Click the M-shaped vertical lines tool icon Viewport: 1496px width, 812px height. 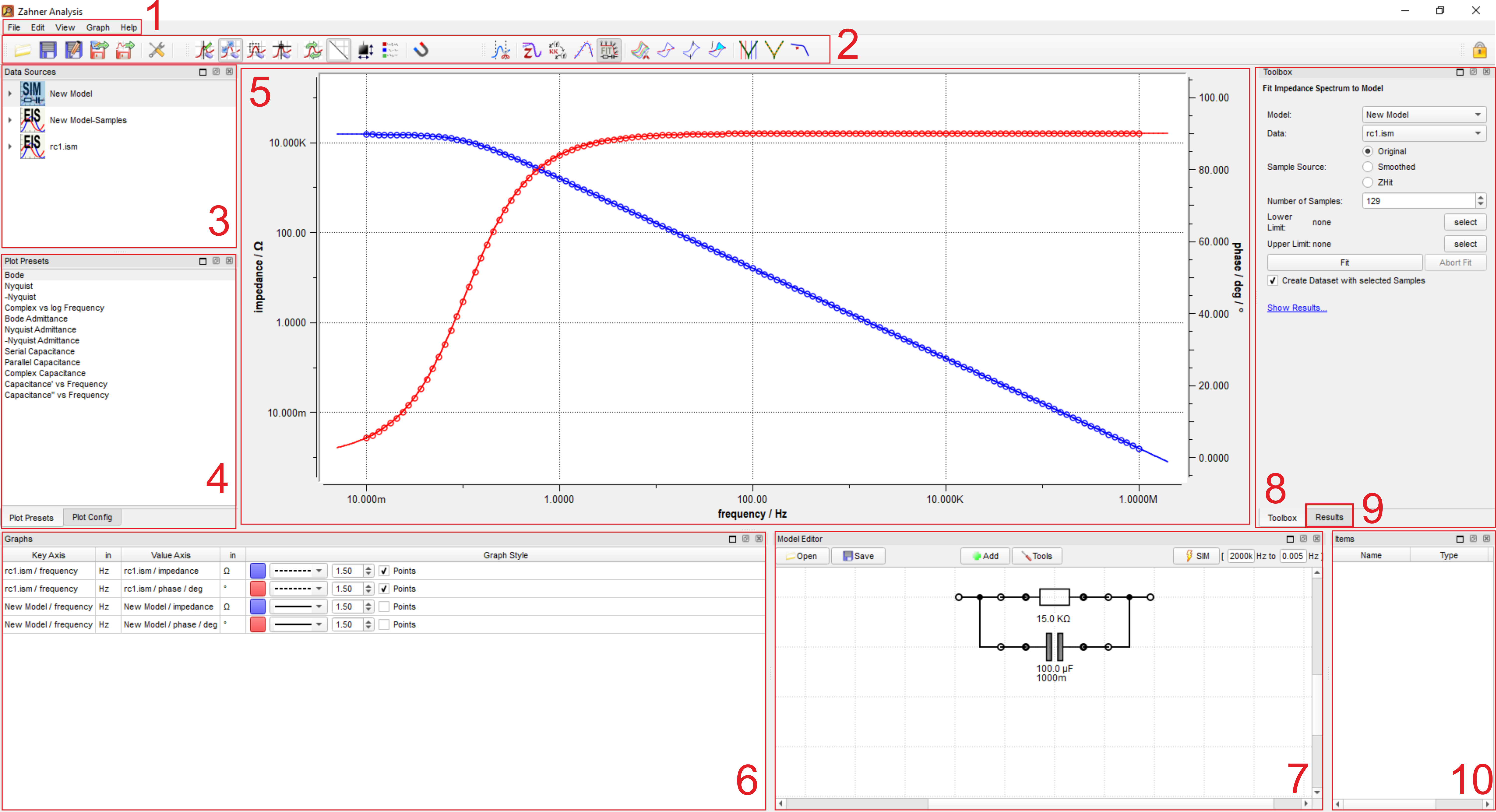point(749,50)
